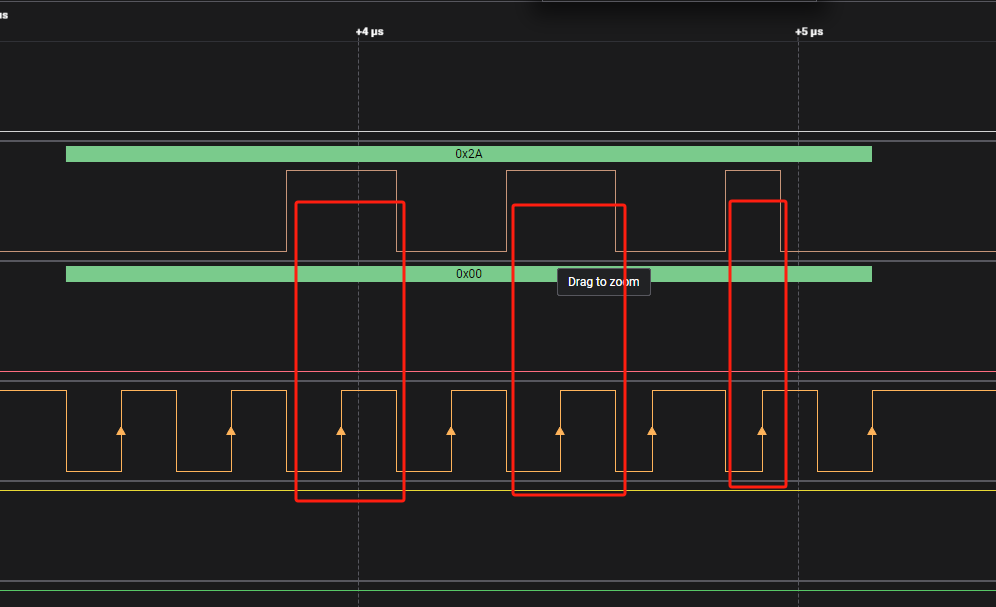Viewport: 996px width, 607px height.
Task: Select the third clock rising-edge arrow
Action: point(341,431)
